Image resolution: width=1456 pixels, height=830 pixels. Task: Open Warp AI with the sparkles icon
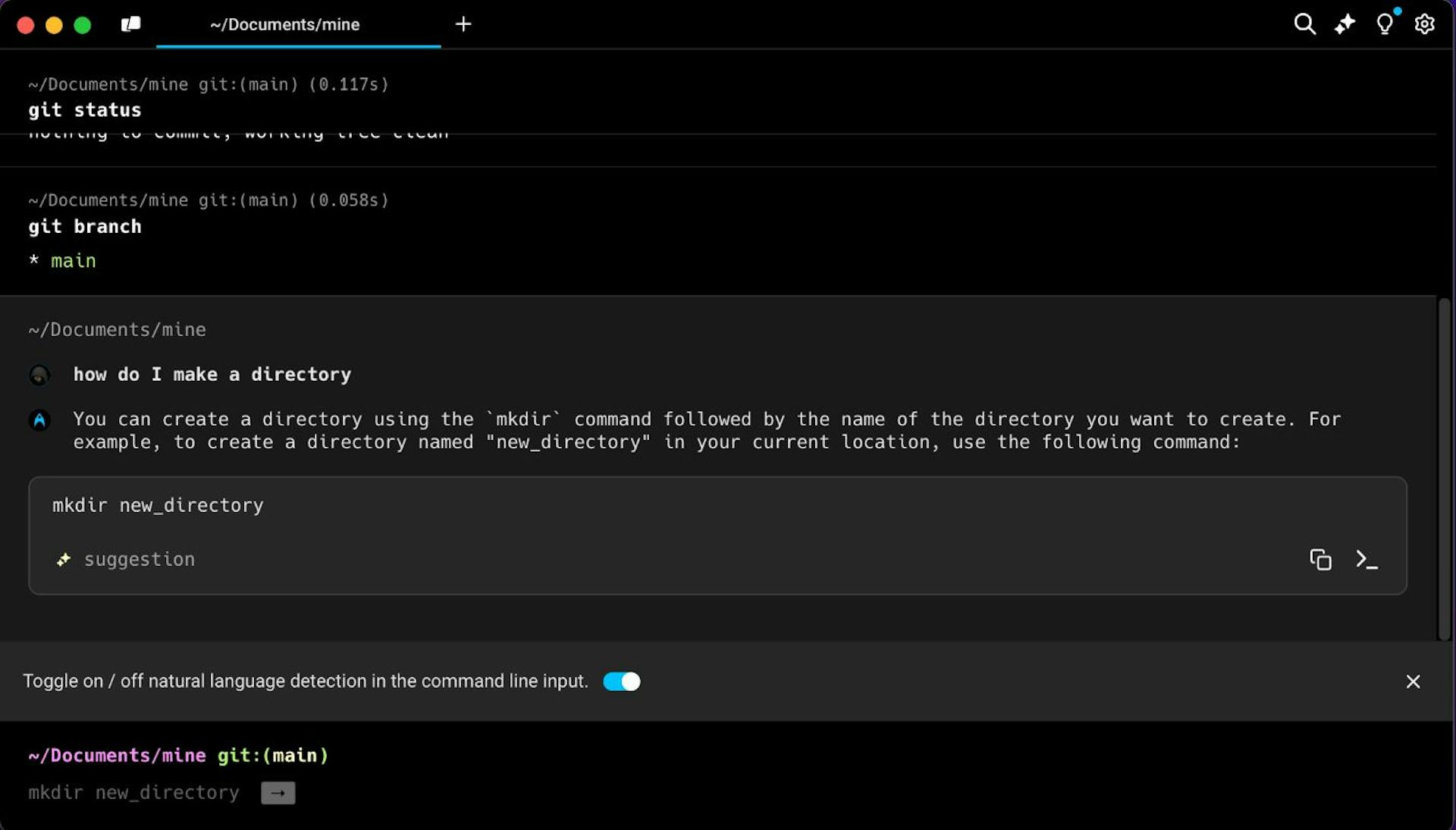(1345, 24)
